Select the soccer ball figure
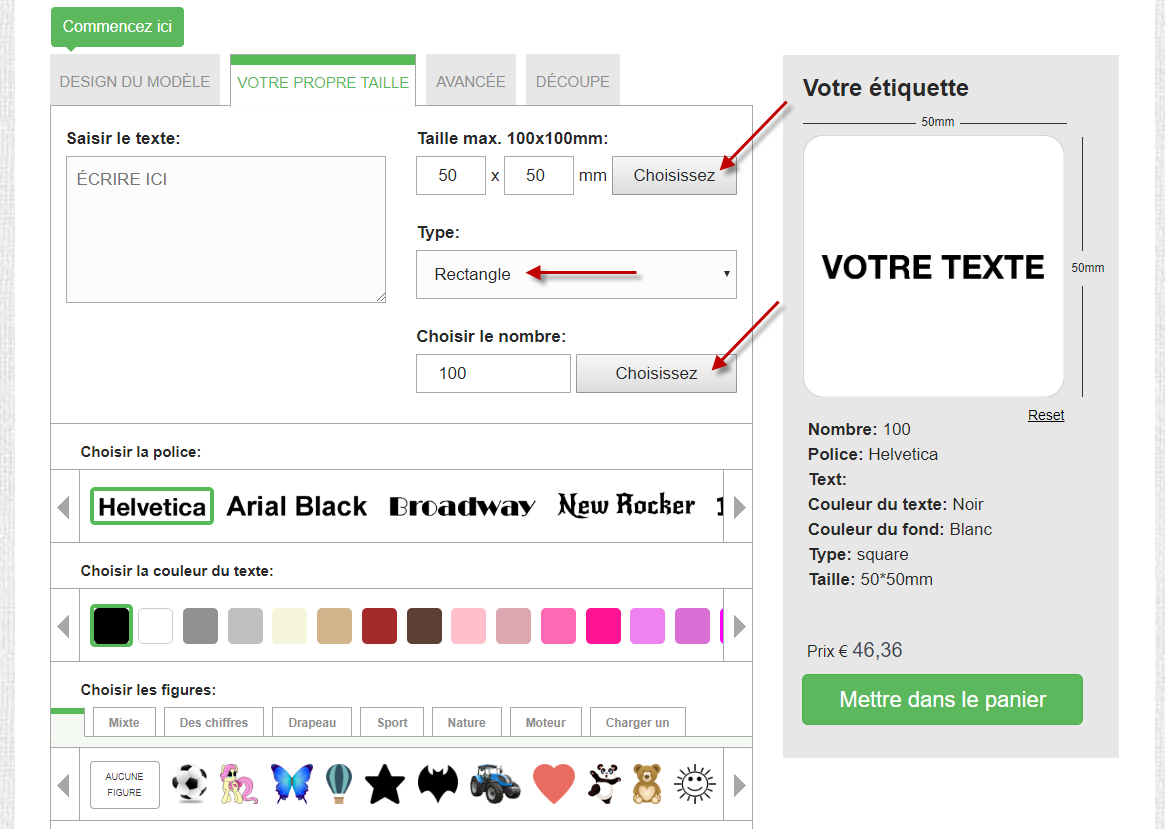Viewport: 1165px width, 829px height. pos(191,784)
